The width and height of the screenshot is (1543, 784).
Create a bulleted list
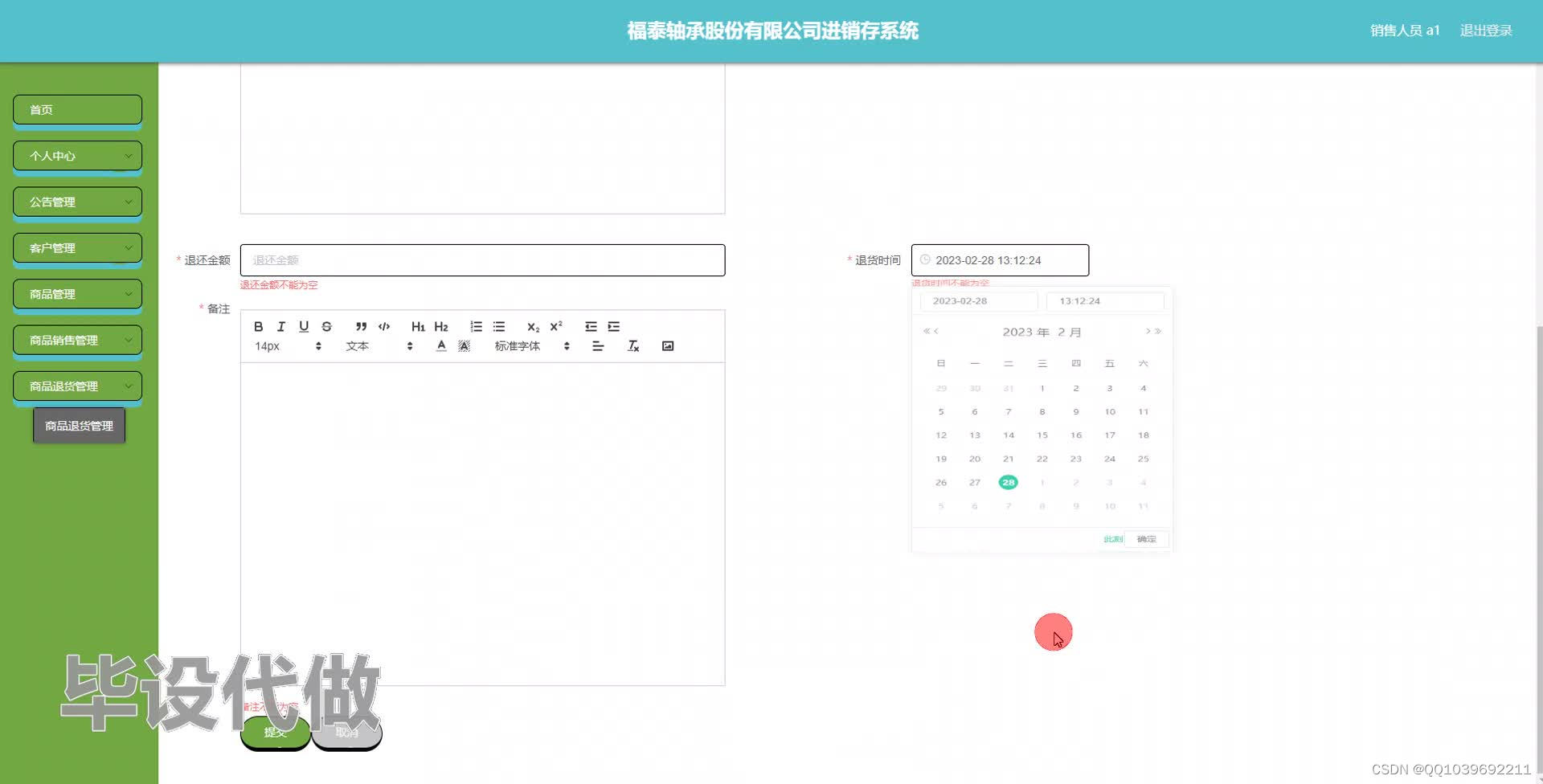(499, 326)
